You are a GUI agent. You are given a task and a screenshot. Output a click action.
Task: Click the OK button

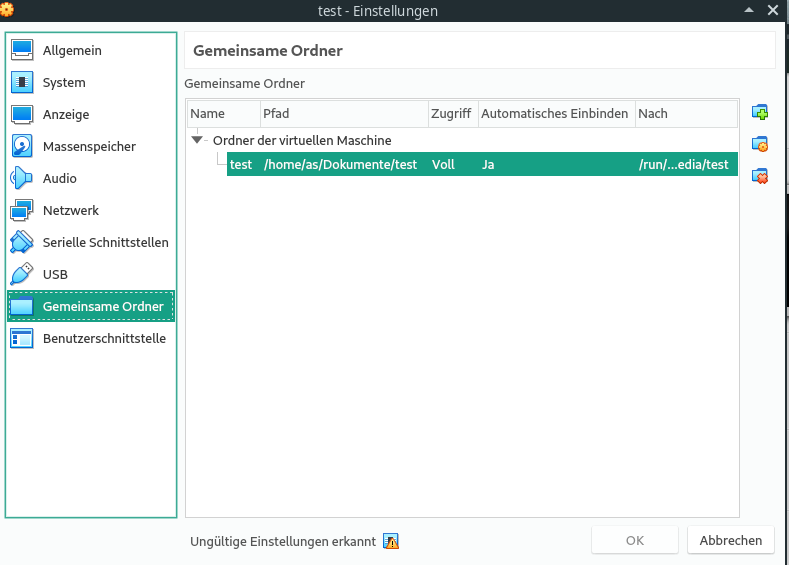[634, 540]
